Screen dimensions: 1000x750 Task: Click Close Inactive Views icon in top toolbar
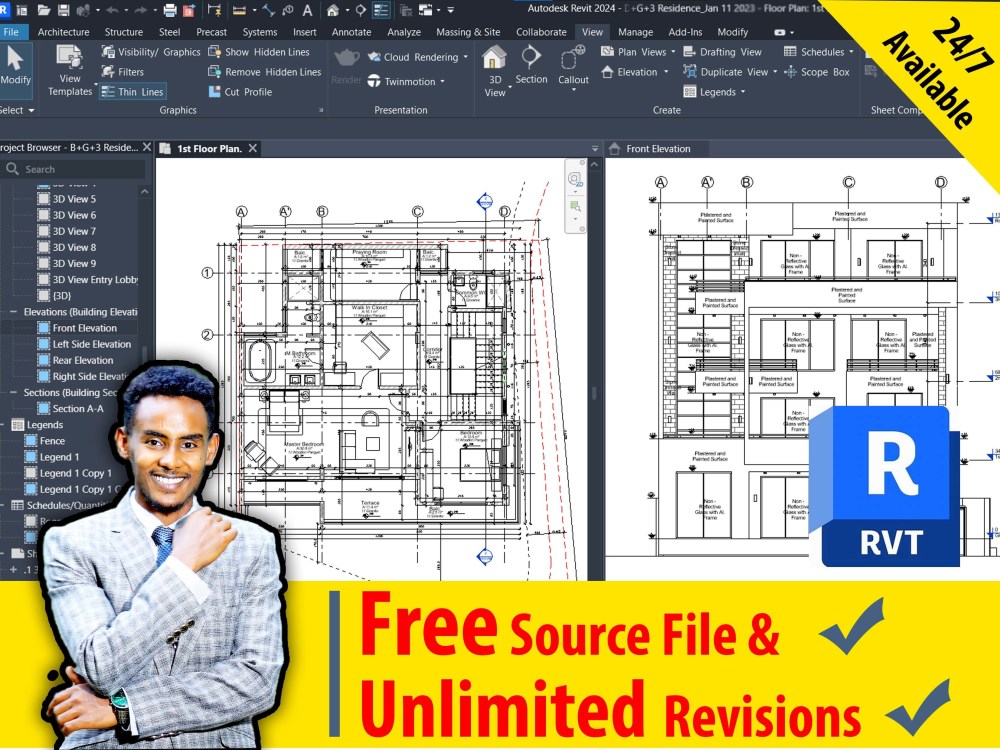point(406,10)
